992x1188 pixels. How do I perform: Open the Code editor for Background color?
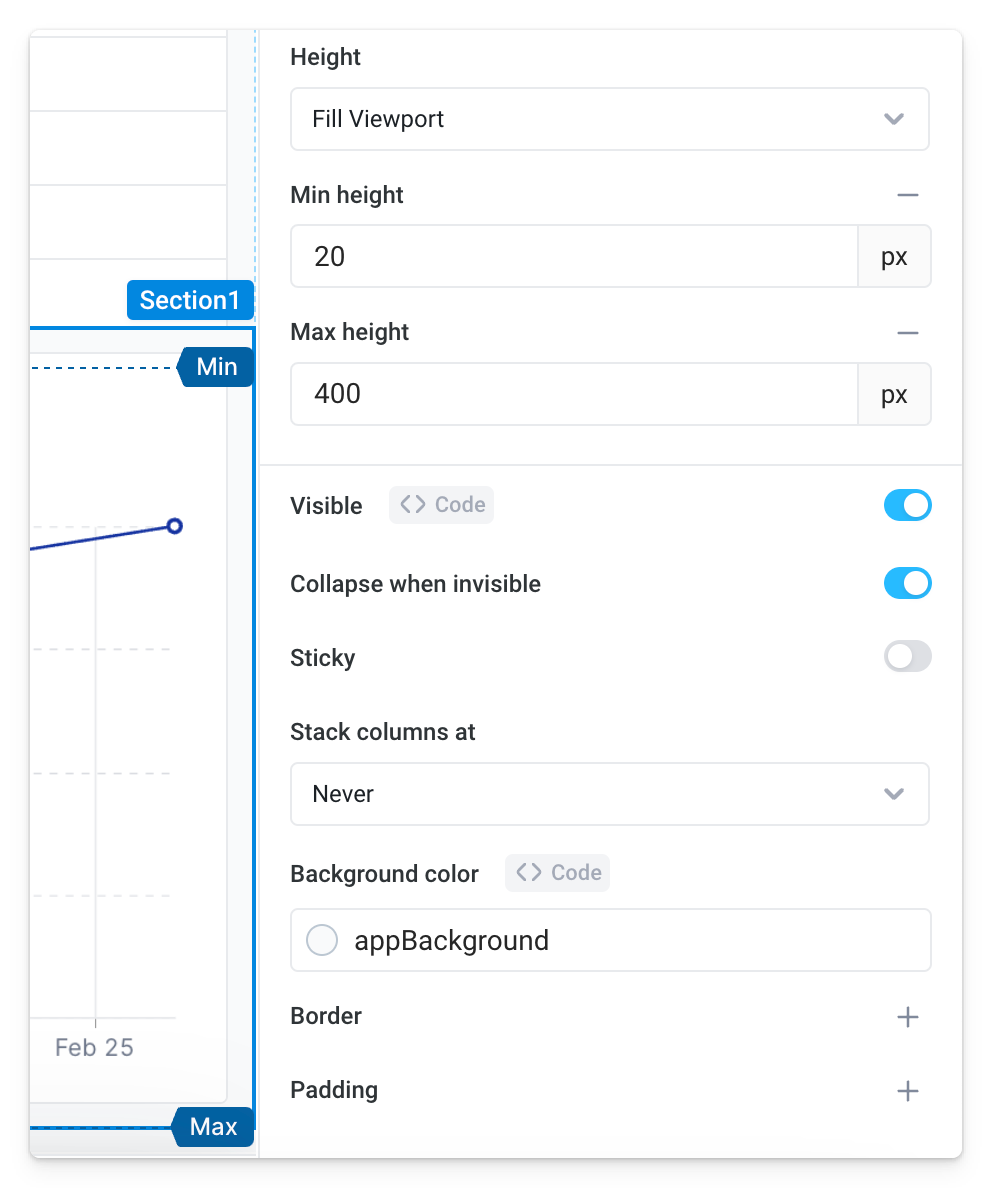[x=557, y=872]
